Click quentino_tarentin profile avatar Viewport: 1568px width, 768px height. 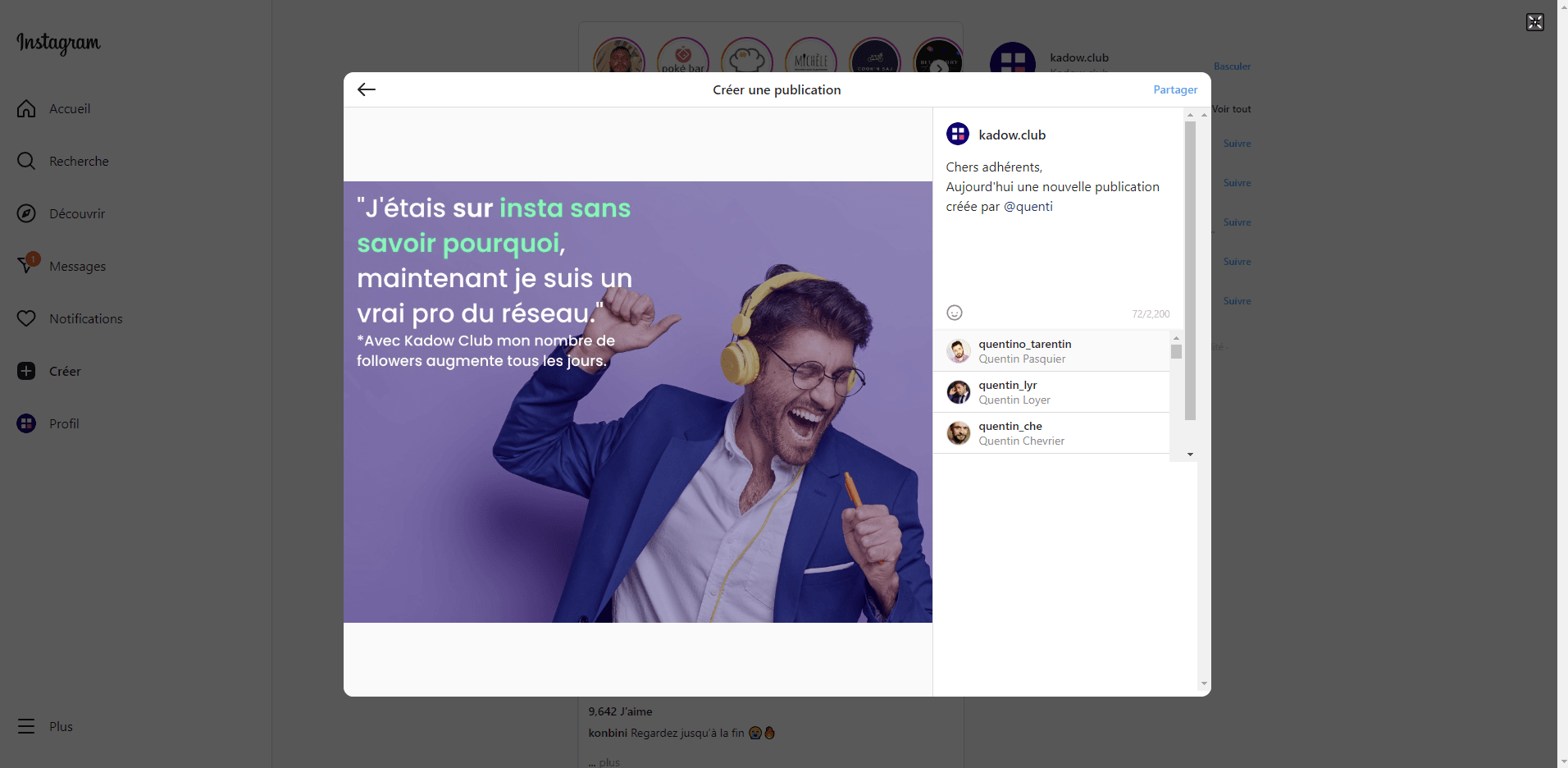(x=959, y=351)
